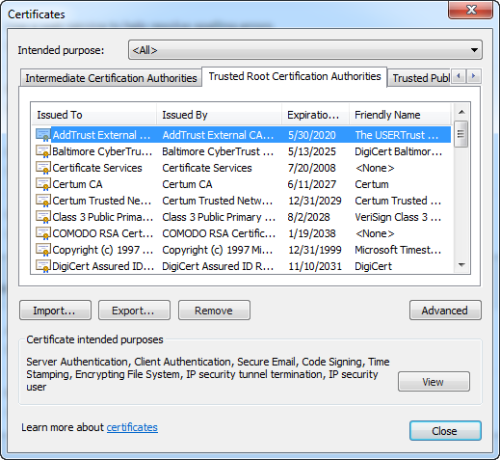Screen dimensions: 500x460
Task: Open the Intended purpose dropdown
Action: pos(305,50)
